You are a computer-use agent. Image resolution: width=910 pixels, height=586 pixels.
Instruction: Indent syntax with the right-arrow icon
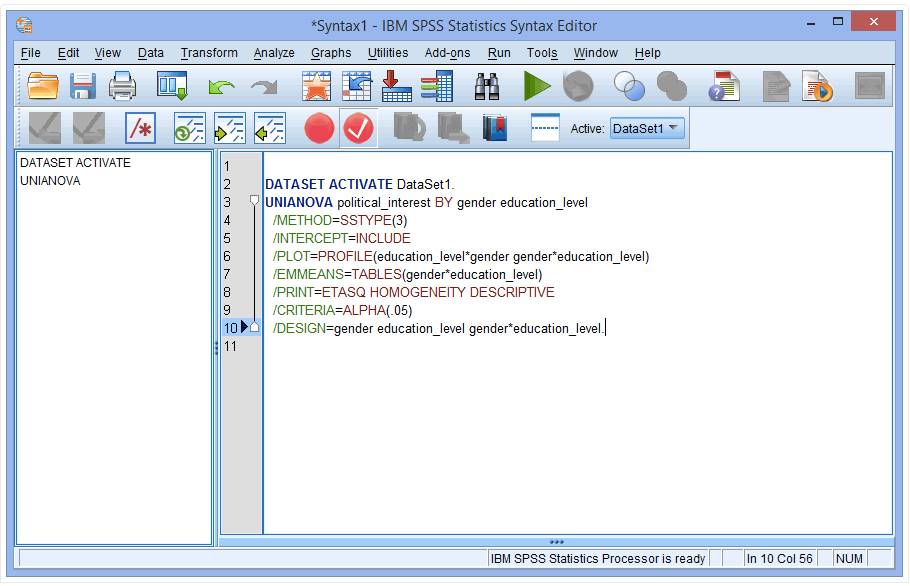point(229,128)
